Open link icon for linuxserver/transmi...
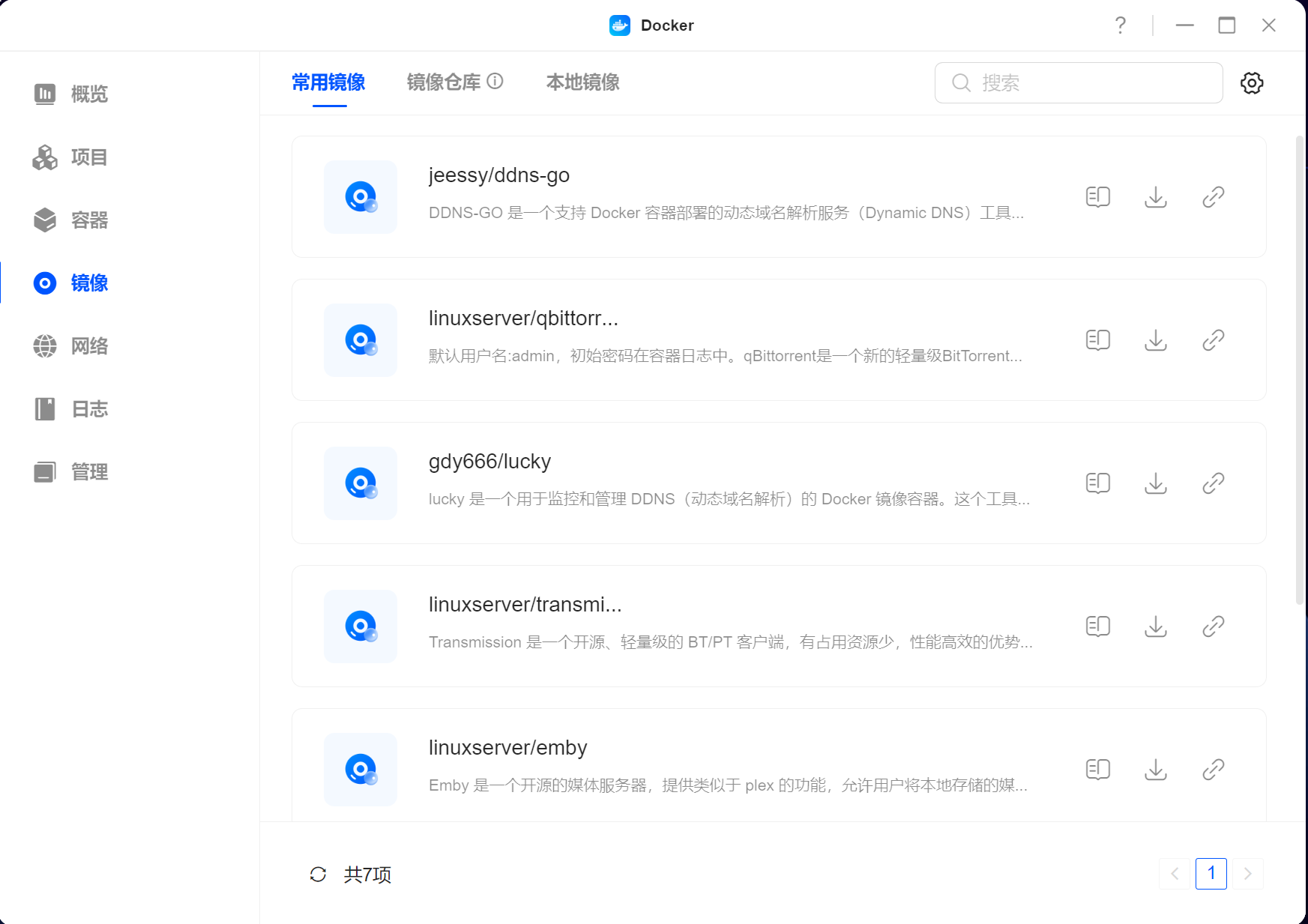 [x=1214, y=626]
